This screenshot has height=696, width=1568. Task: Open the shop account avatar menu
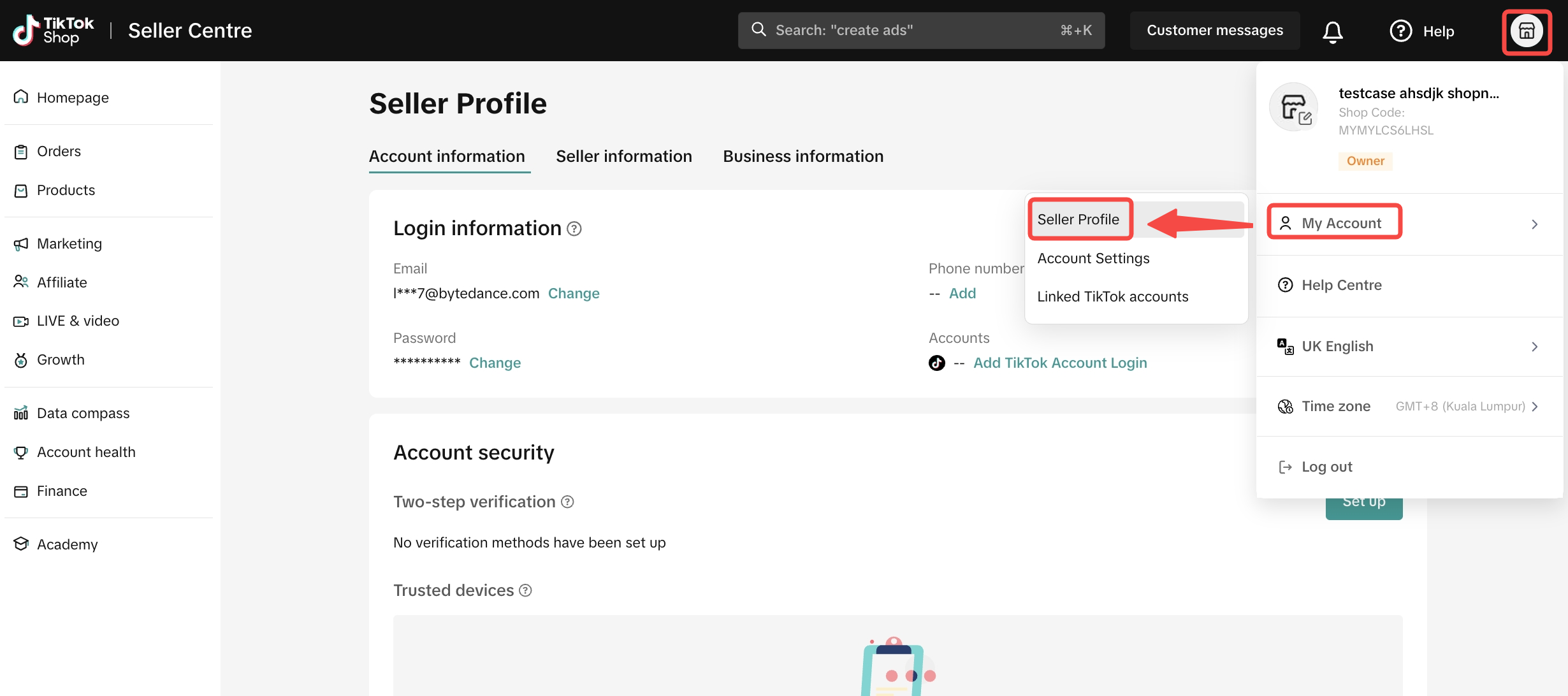coord(1527,31)
